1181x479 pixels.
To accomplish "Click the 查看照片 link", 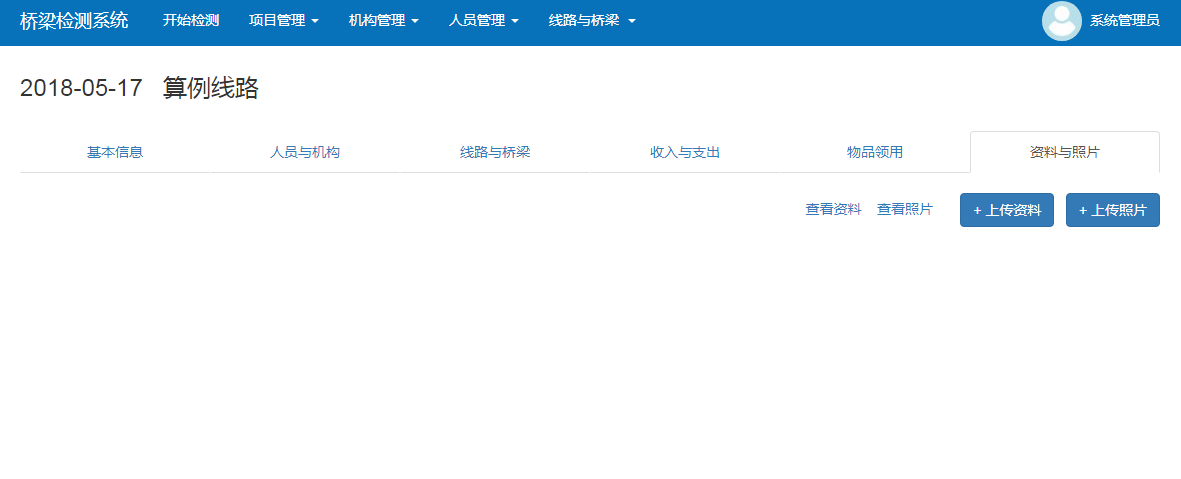I will coord(905,210).
